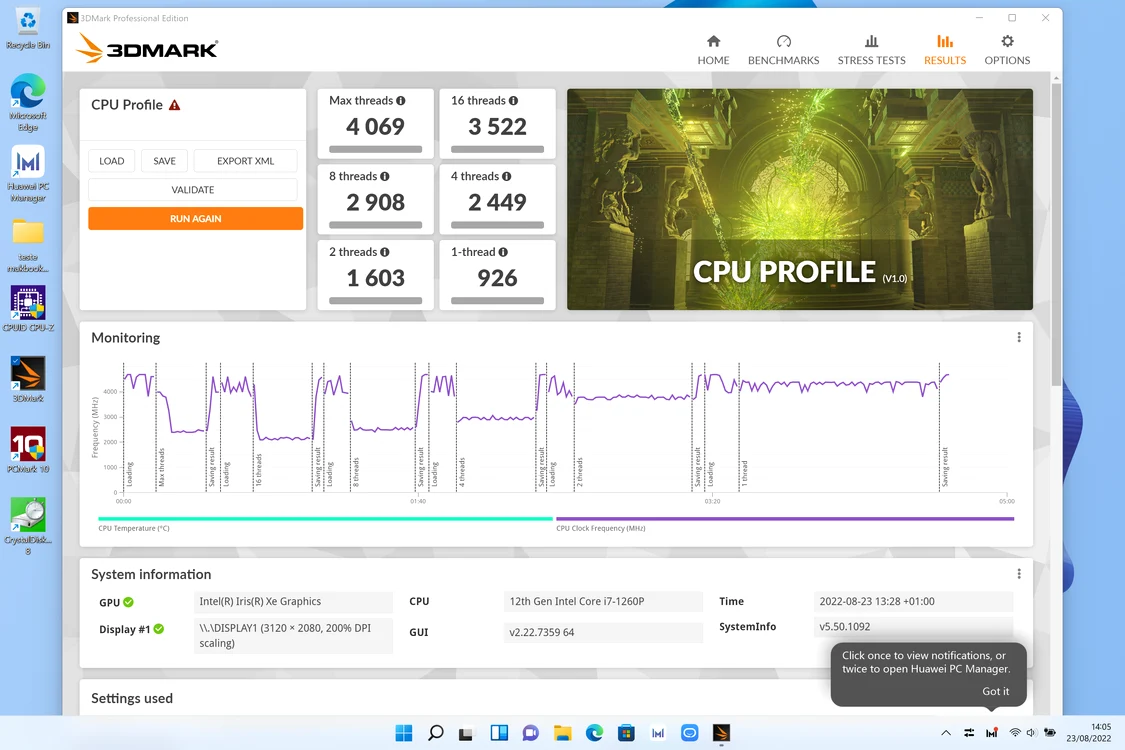Click the 3DMark taskbar icon
The image size is (1125, 750).
(721, 733)
